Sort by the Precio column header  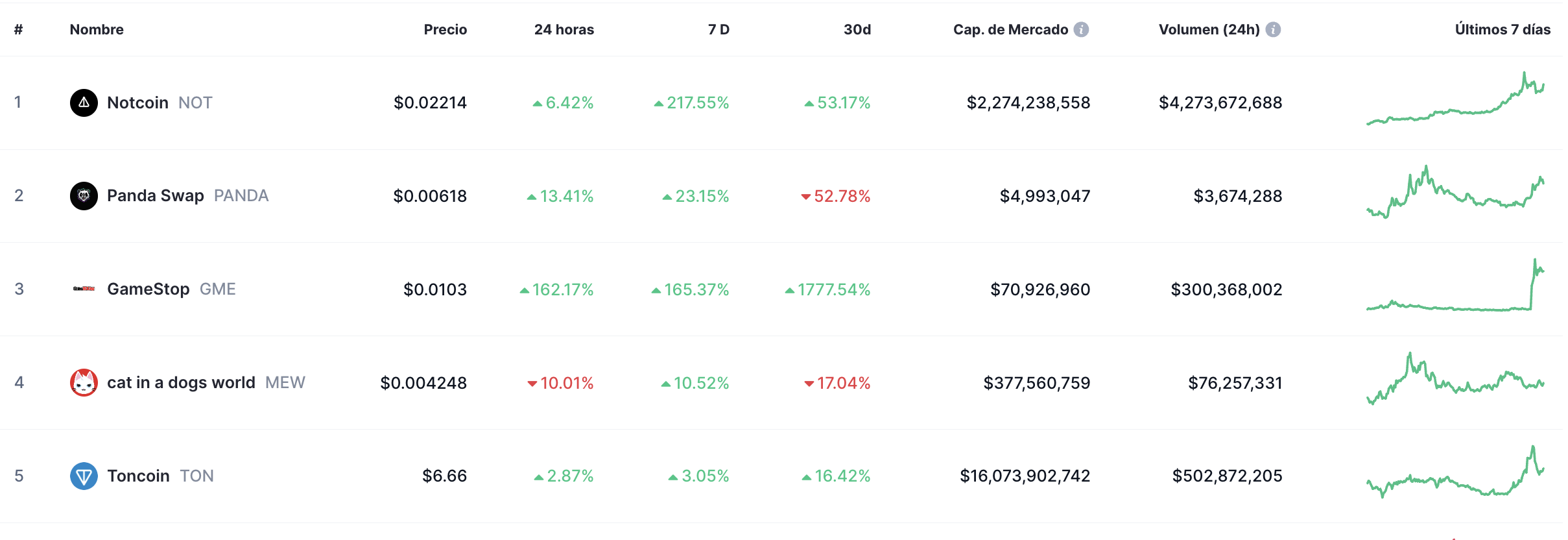point(445,29)
